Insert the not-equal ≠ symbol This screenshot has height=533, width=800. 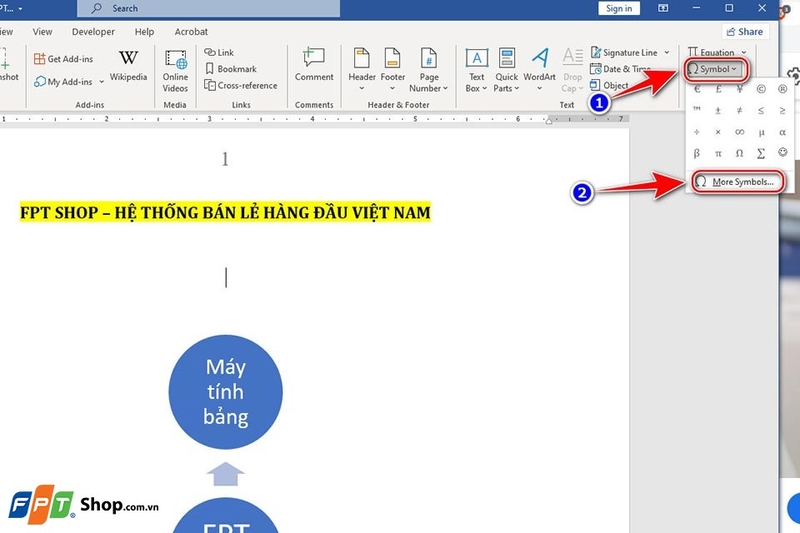[x=739, y=110]
